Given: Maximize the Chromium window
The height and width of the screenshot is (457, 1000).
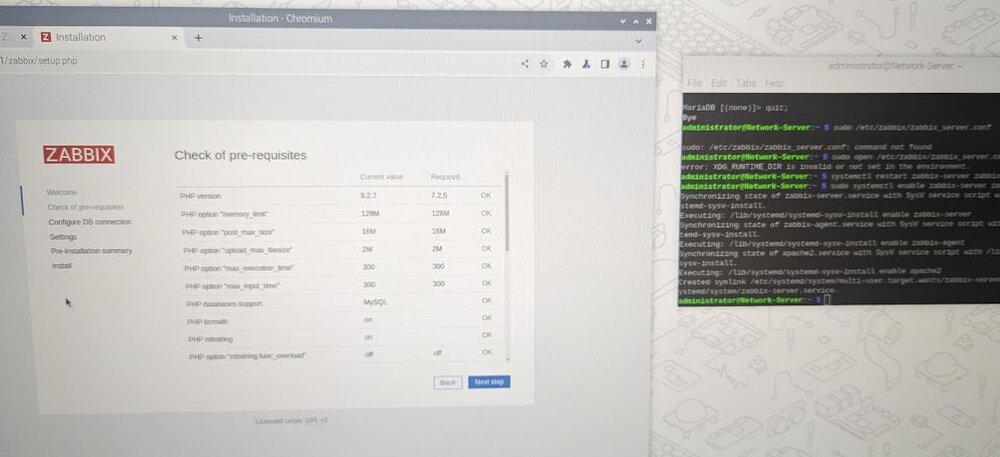Looking at the screenshot, I should pyautogui.click(x=636, y=21).
